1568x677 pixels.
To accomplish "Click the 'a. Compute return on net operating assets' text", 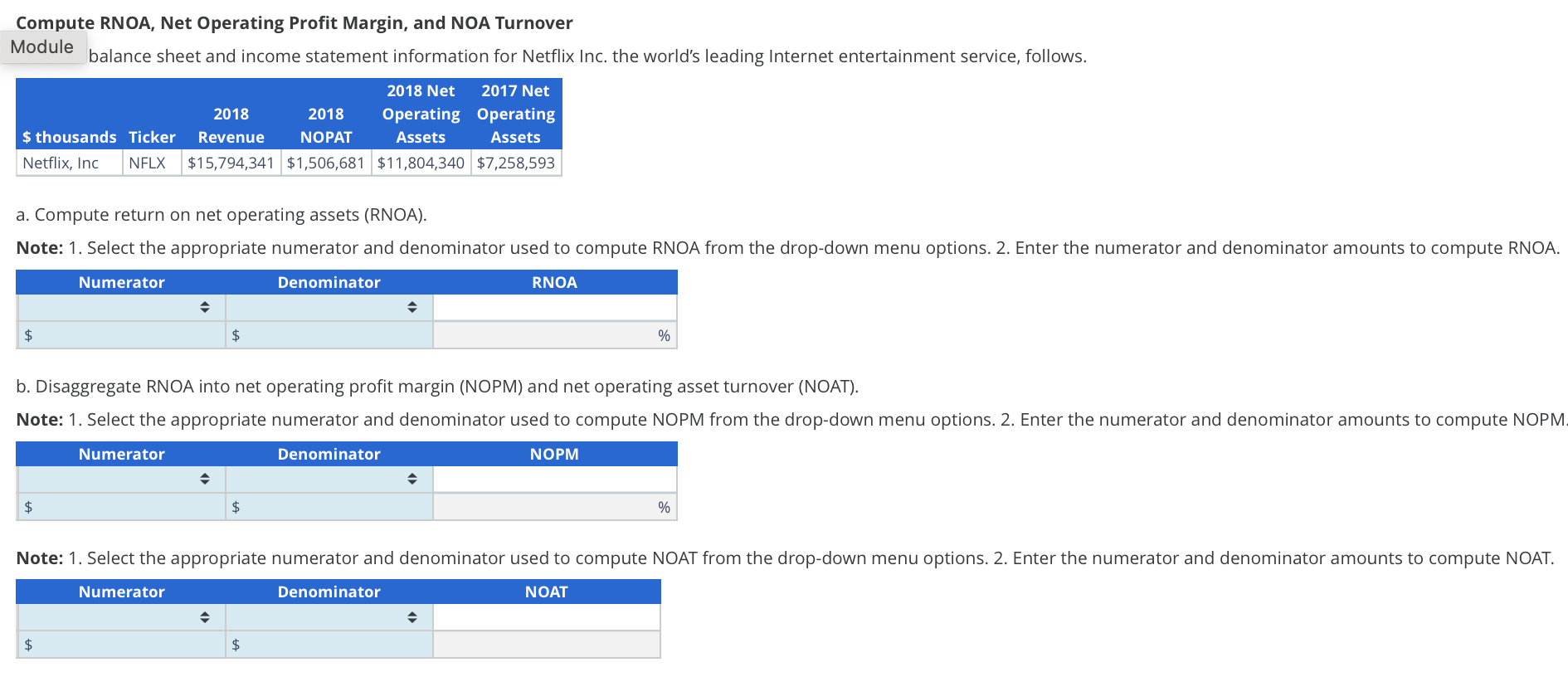I will click(222, 215).
